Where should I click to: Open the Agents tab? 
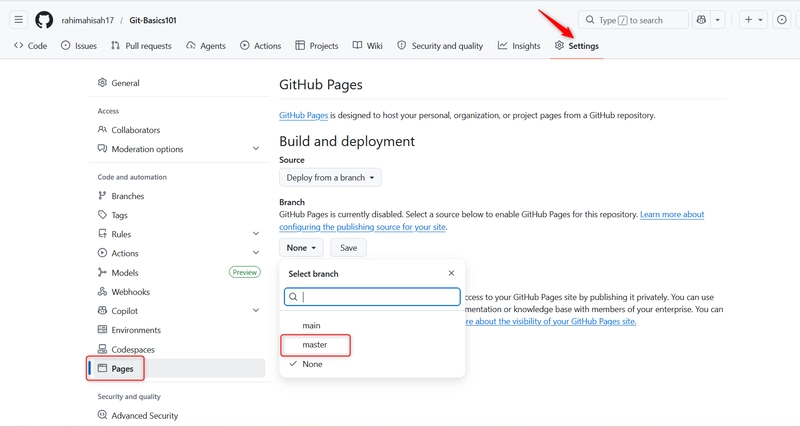[206, 45]
